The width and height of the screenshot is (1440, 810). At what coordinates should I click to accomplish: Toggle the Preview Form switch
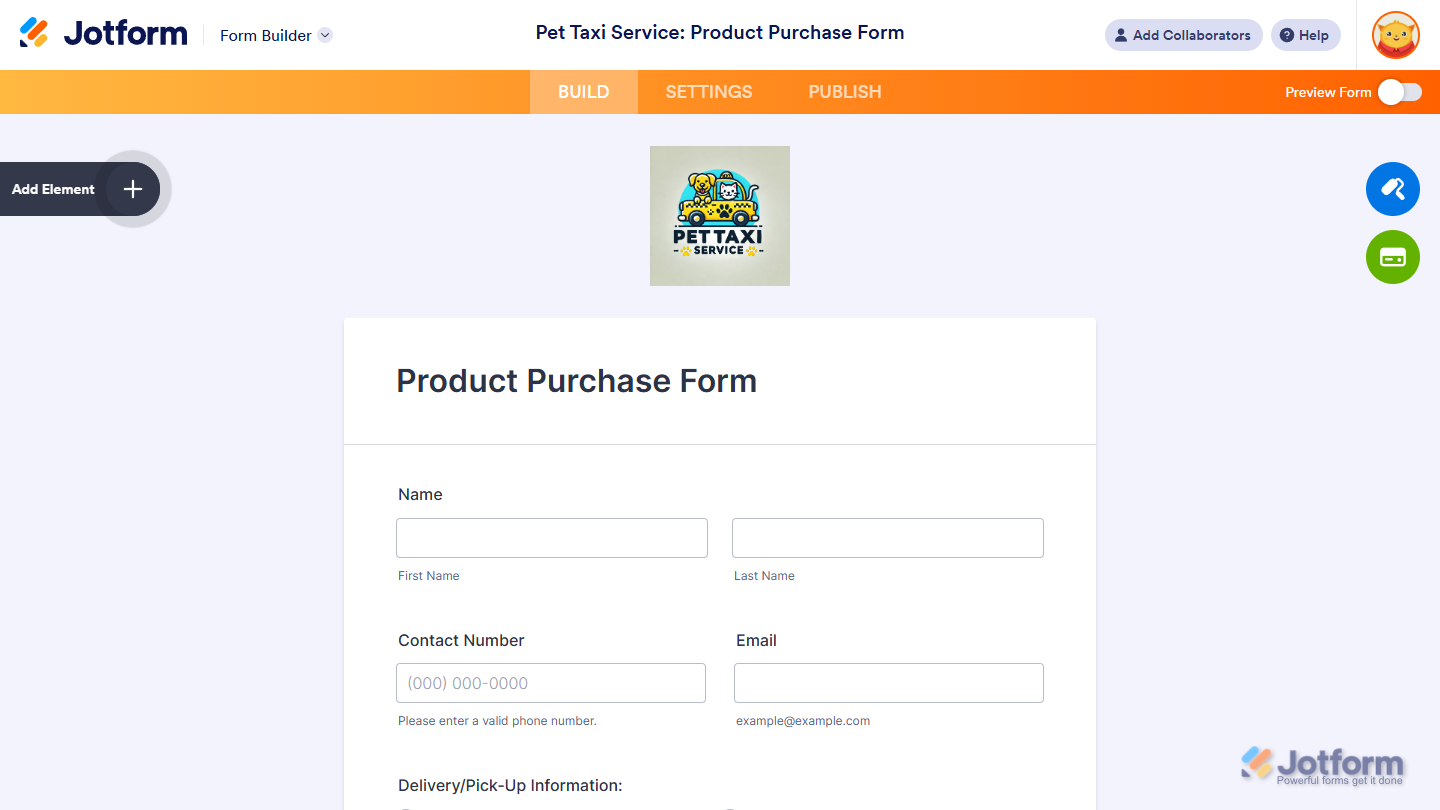point(1399,92)
